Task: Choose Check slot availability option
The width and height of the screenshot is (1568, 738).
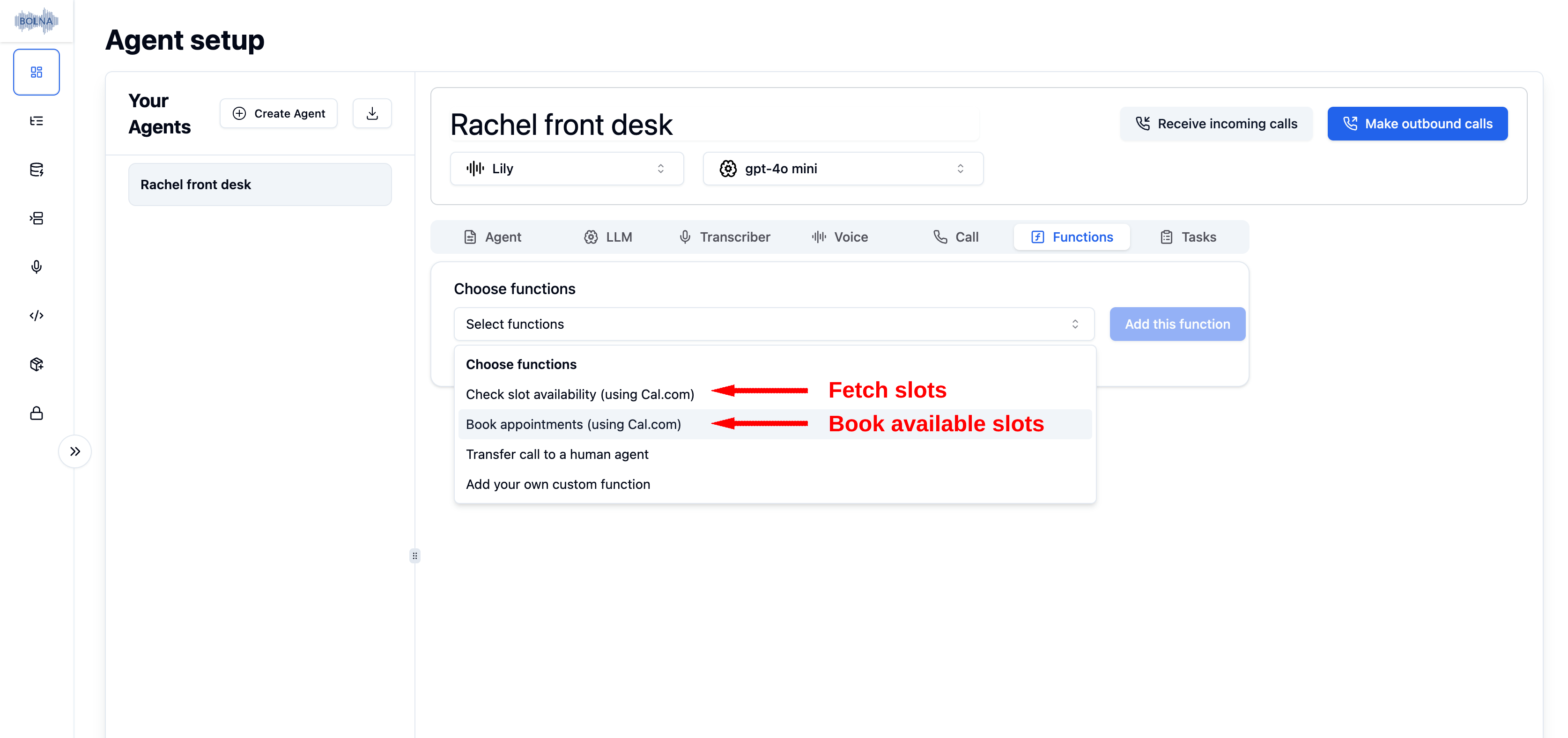Action: [x=579, y=394]
